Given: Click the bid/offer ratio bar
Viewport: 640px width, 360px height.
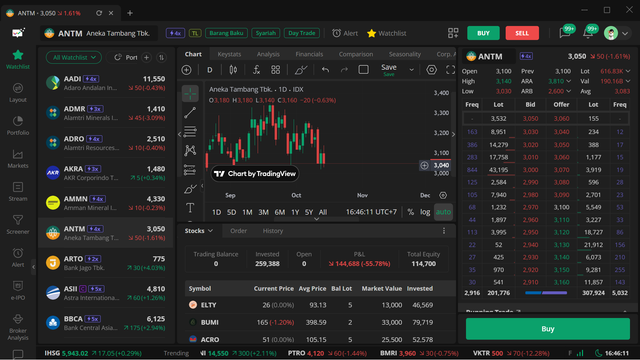Looking at the screenshot, I should pos(546,293).
